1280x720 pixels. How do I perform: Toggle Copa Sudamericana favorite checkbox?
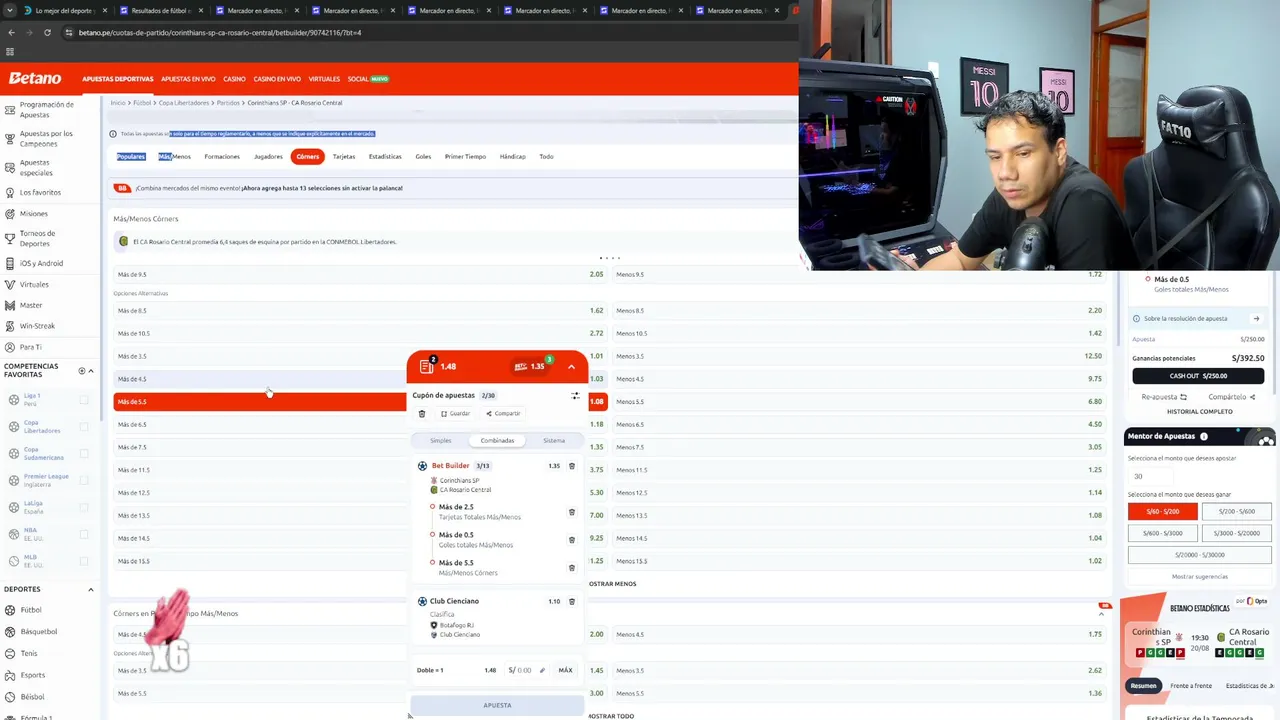[x=84, y=454]
